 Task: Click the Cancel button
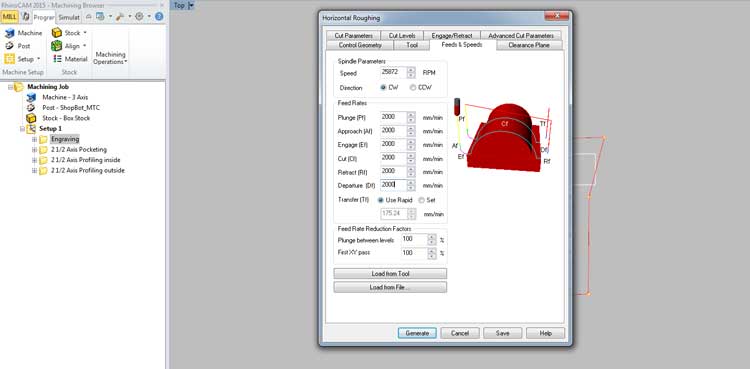point(460,333)
